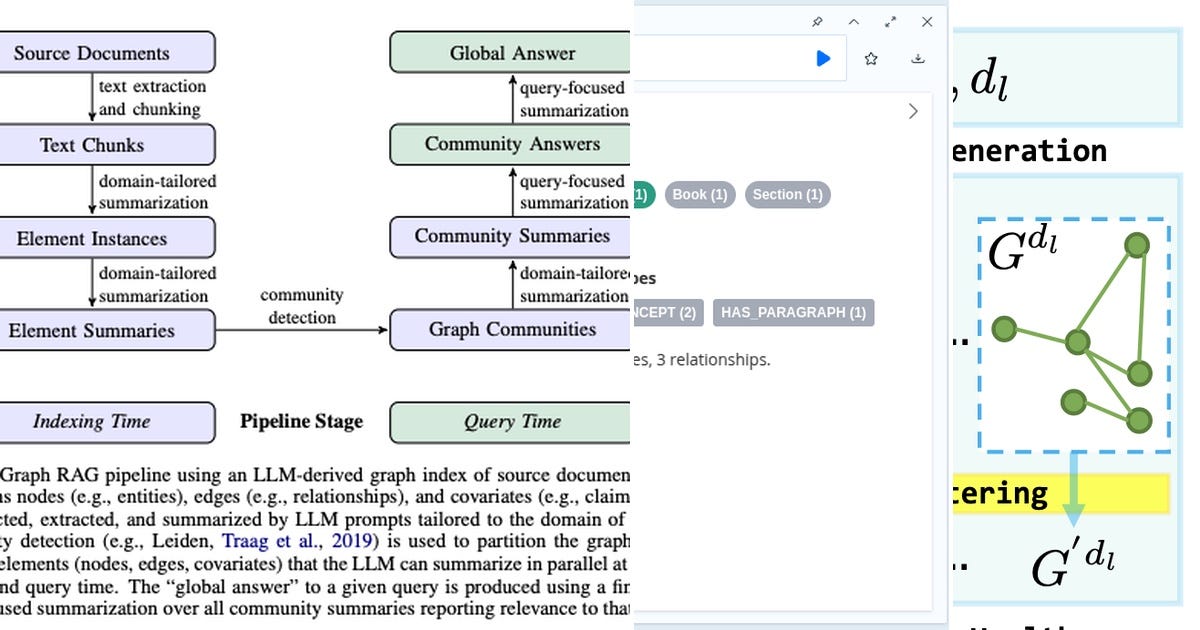Expand the result frame to fullscreen
This screenshot has width=1200, height=630.
click(x=891, y=21)
